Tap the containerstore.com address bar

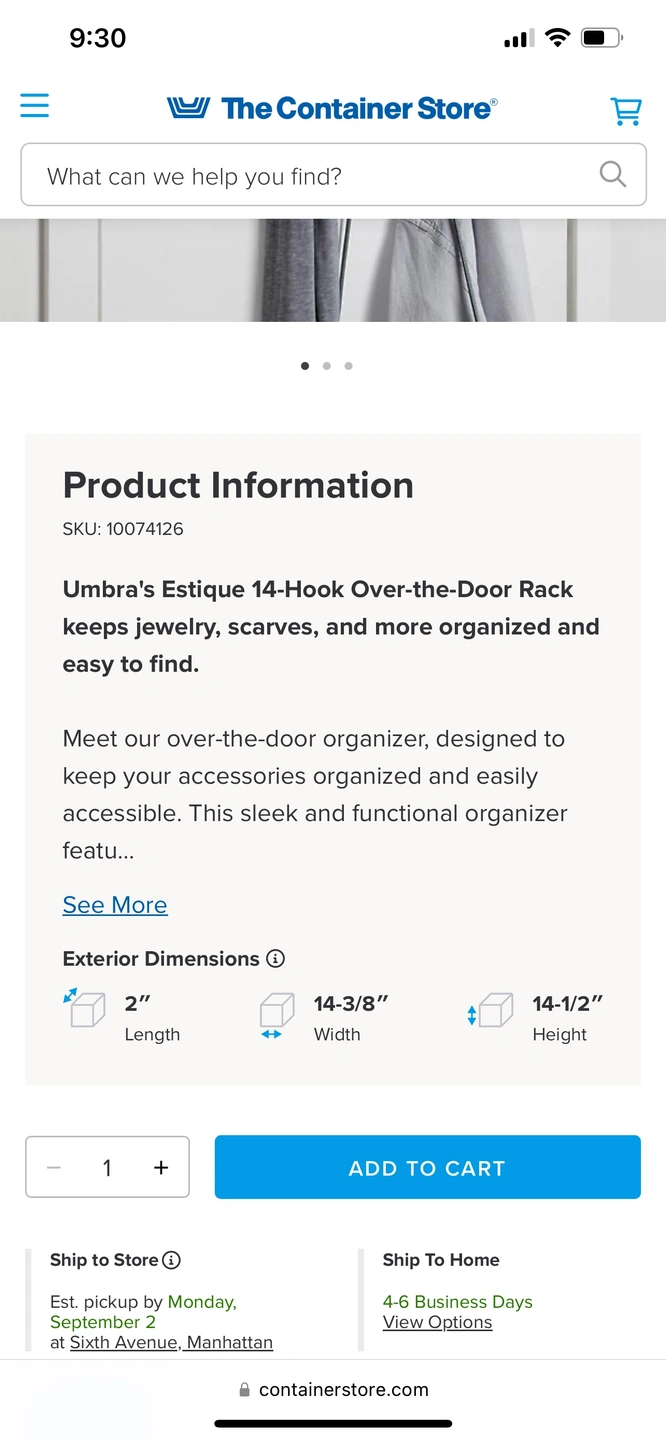point(333,1389)
